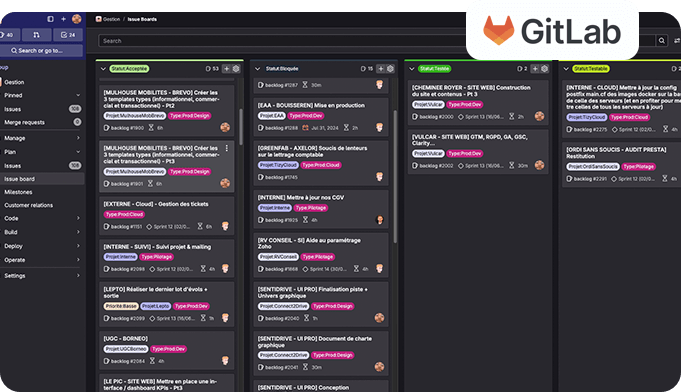Collapse the Statut:Testée list

tap(412, 69)
